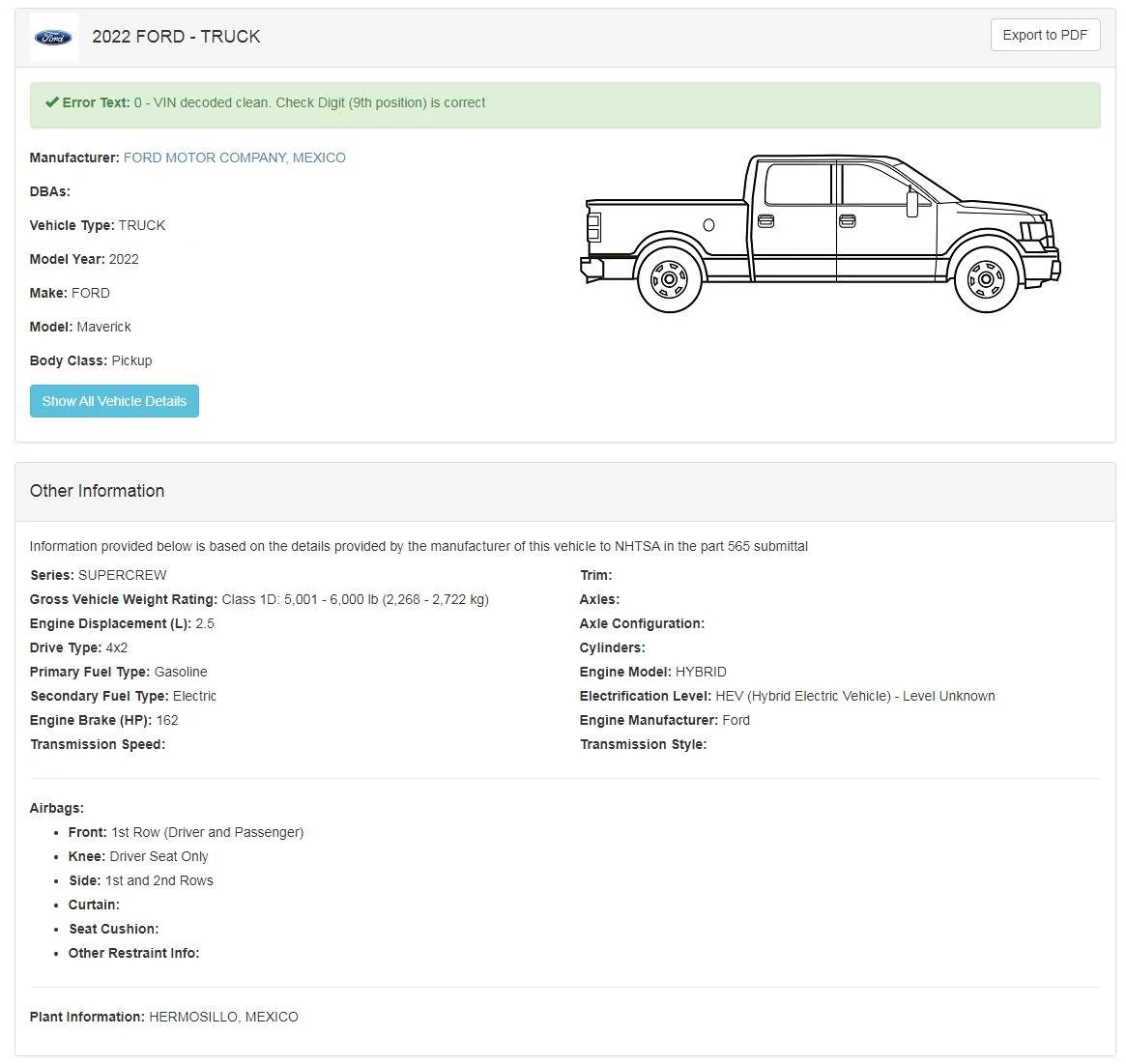Click the 'Secondary Fuel Type: Electric' entry
The height and width of the screenshot is (1064, 1126).
tap(123, 697)
